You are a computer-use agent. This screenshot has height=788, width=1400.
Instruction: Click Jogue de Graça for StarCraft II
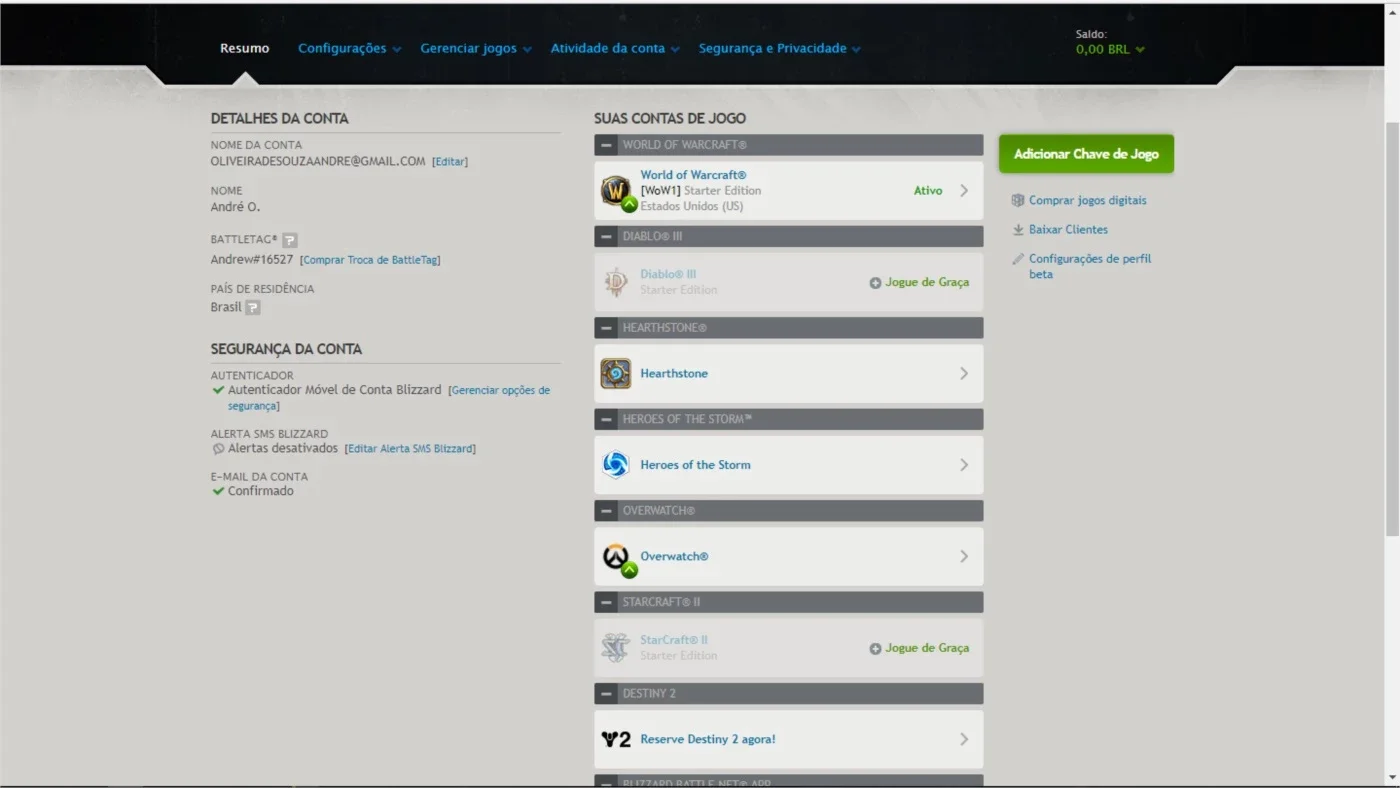point(927,649)
